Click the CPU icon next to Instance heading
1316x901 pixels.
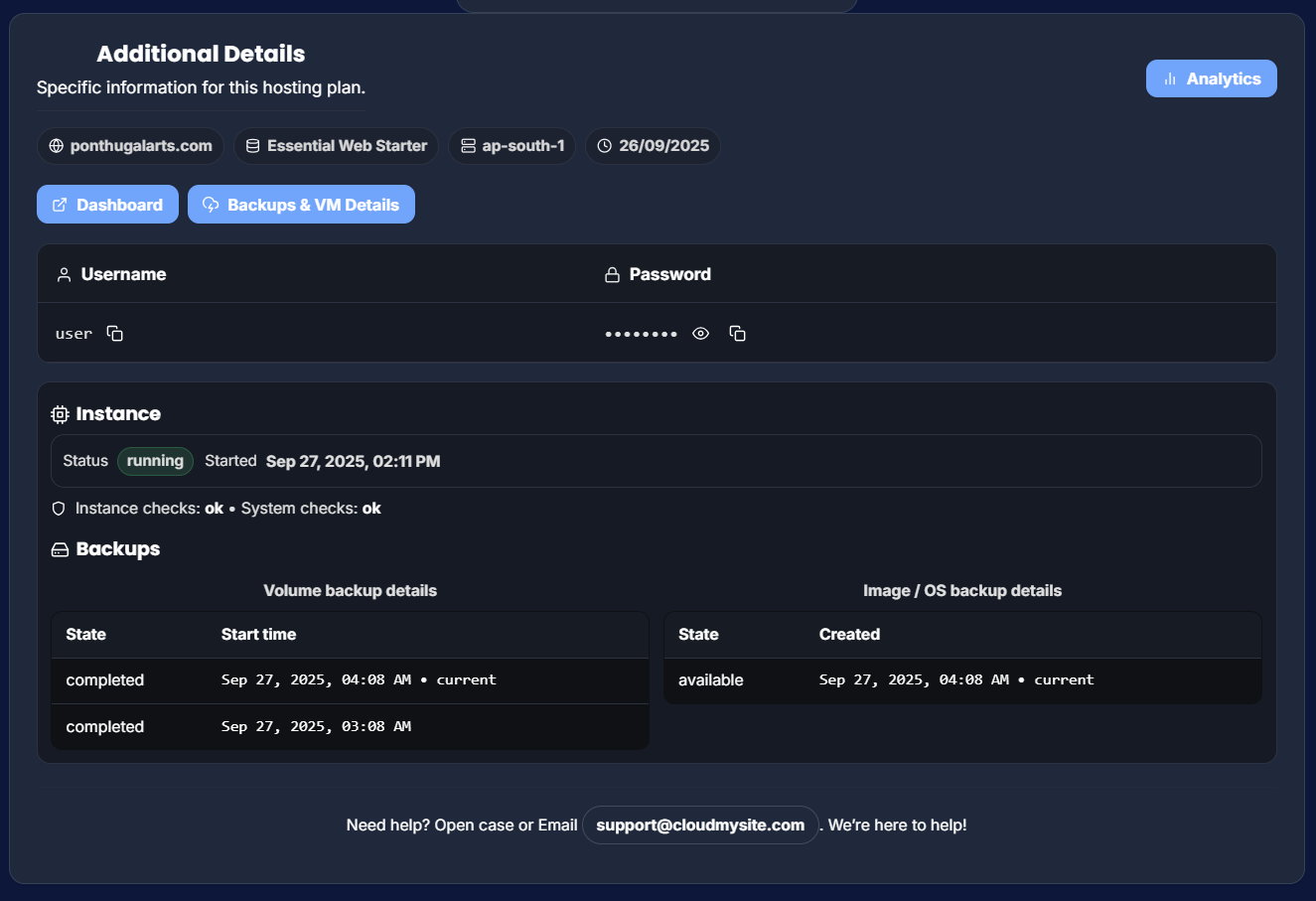click(x=60, y=413)
